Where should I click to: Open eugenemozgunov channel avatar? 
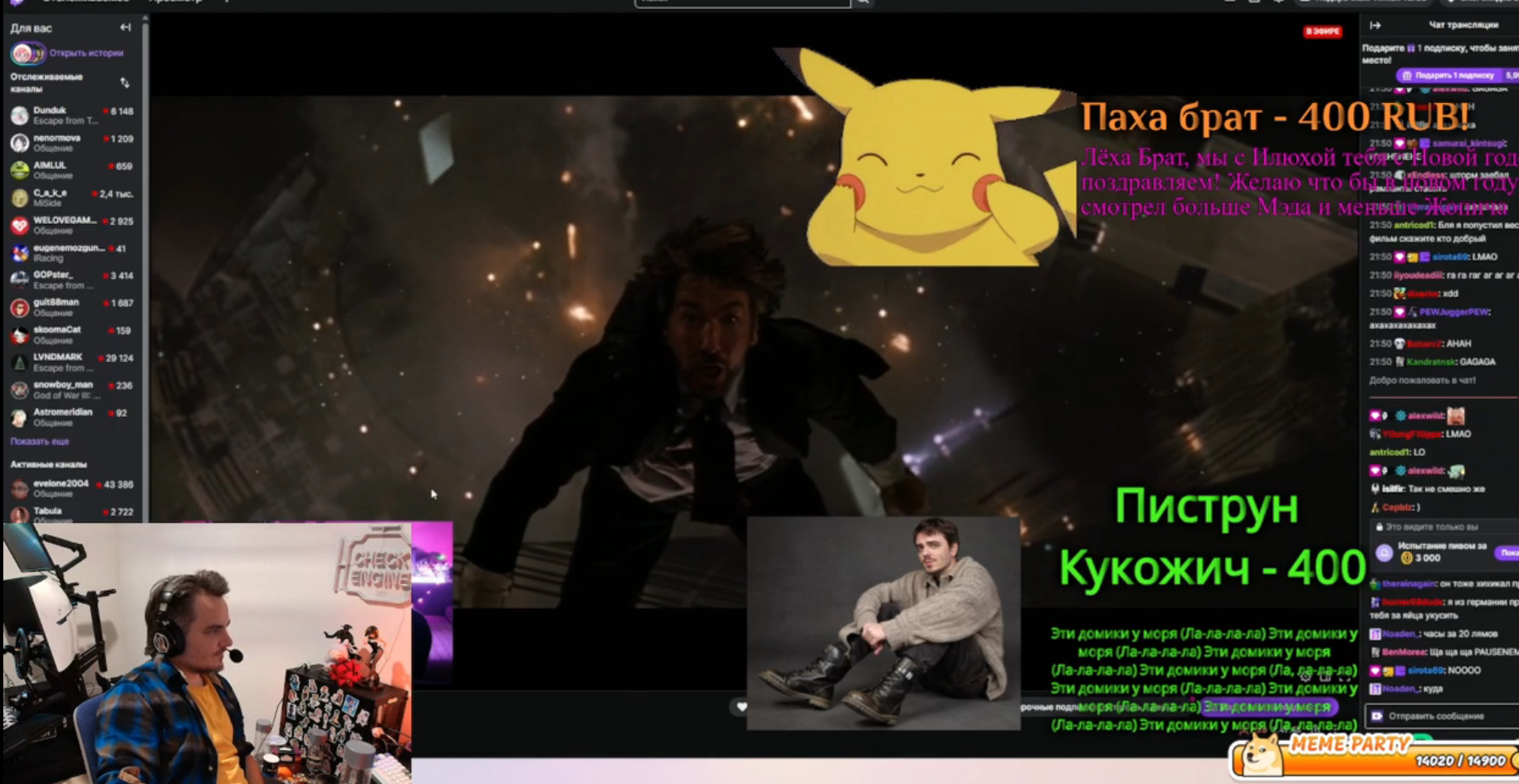pyautogui.click(x=19, y=252)
